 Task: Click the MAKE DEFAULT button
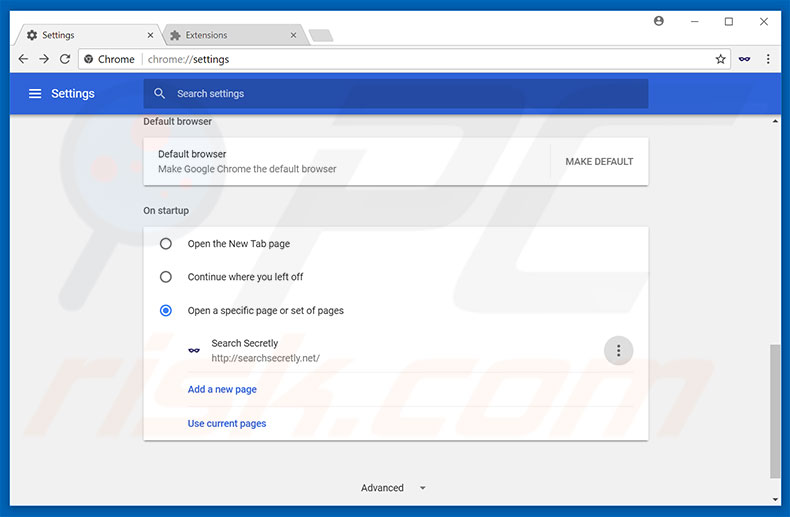599,161
